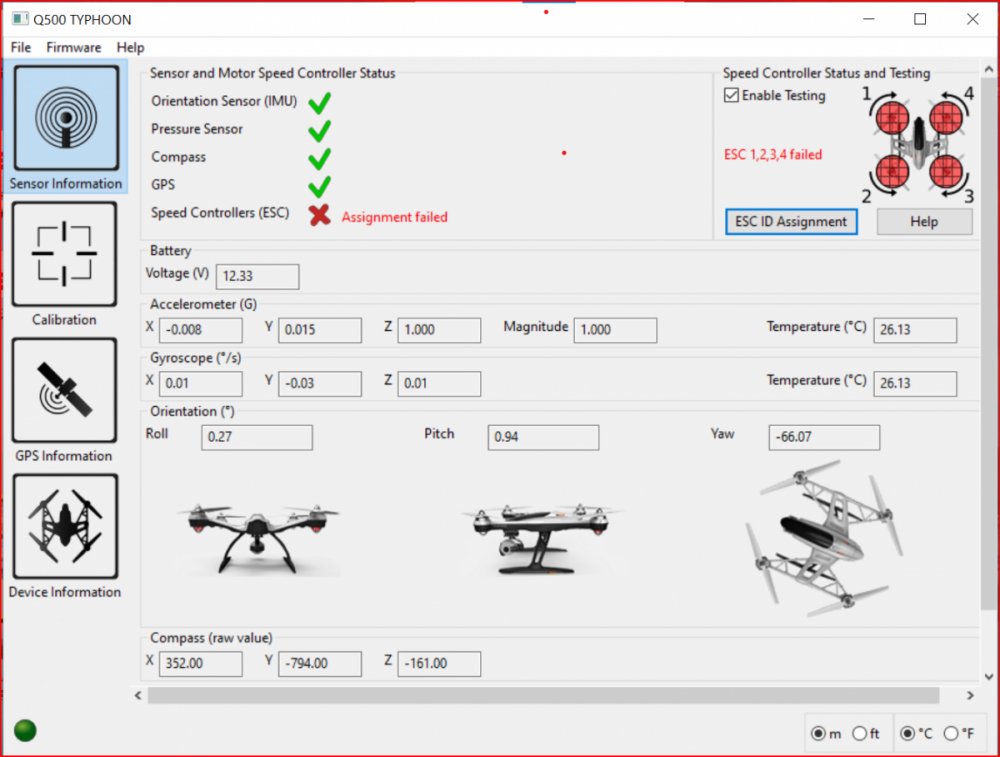Click the Roll orientation value field
This screenshot has width=1000, height=757.
(257, 437)
